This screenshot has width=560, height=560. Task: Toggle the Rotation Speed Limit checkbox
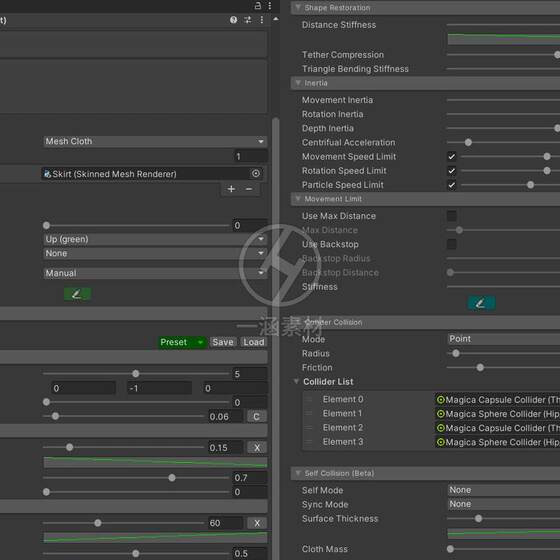(451, 171)
